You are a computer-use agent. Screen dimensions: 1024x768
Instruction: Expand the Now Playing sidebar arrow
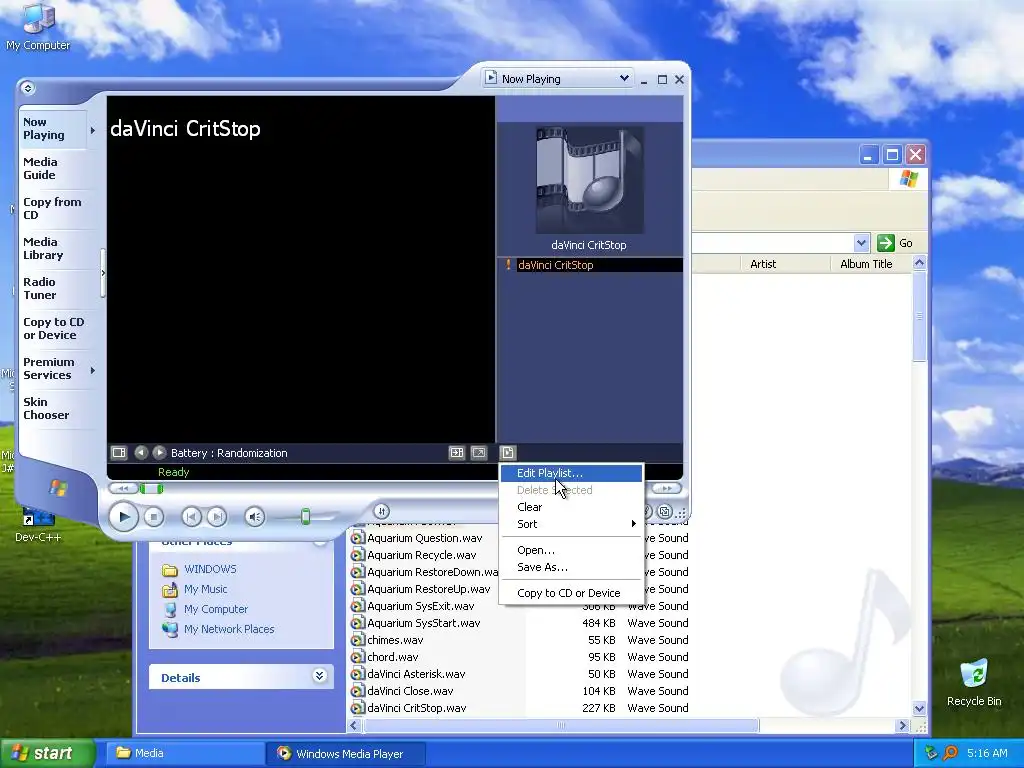coord(93,131)
